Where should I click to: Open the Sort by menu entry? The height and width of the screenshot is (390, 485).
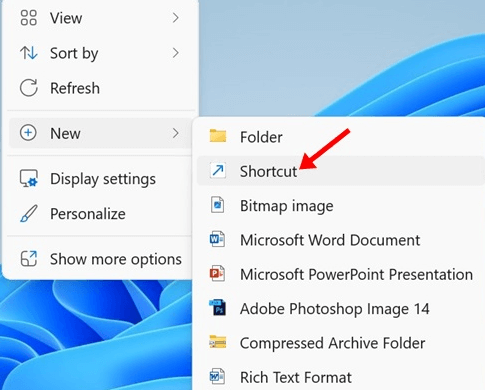pos(99,53)
